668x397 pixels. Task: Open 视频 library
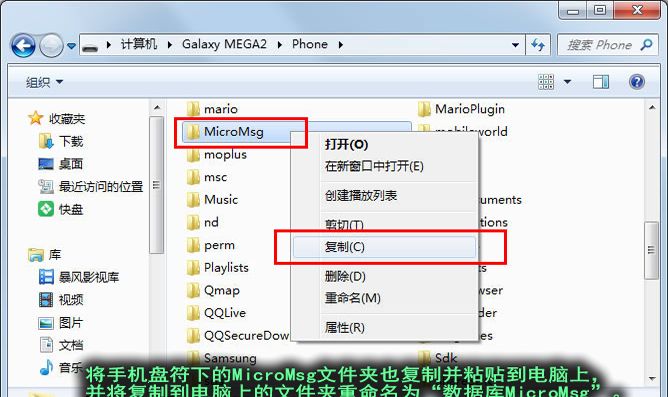click(x=71, y=300)
